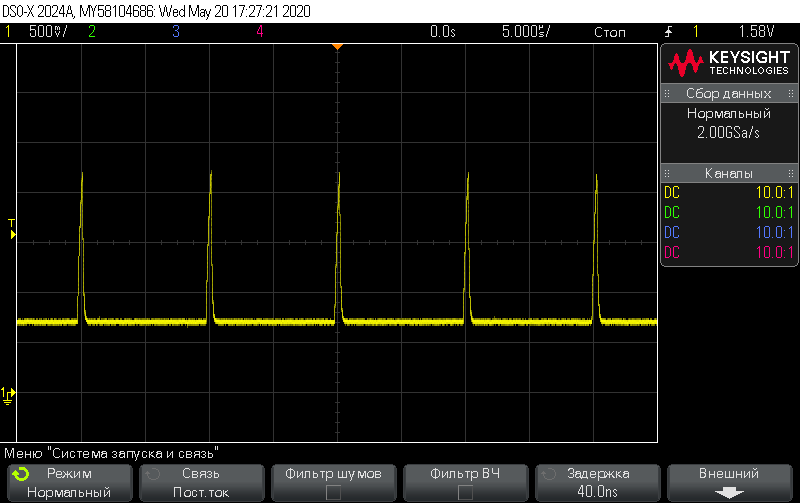Click the yellow DC 10.0:1 channel row

coord(729,192)
